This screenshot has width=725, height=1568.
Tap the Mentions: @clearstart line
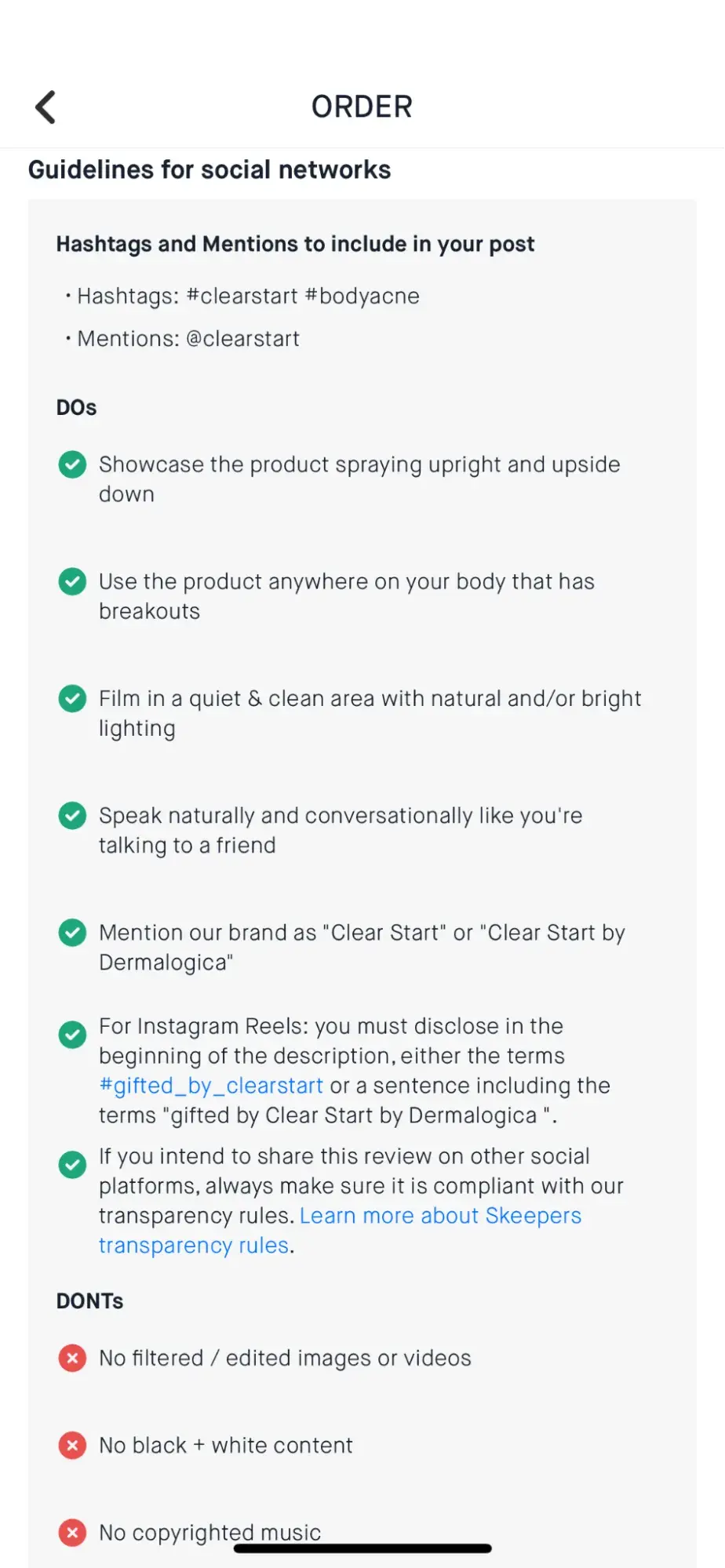[x=188, y=339]
